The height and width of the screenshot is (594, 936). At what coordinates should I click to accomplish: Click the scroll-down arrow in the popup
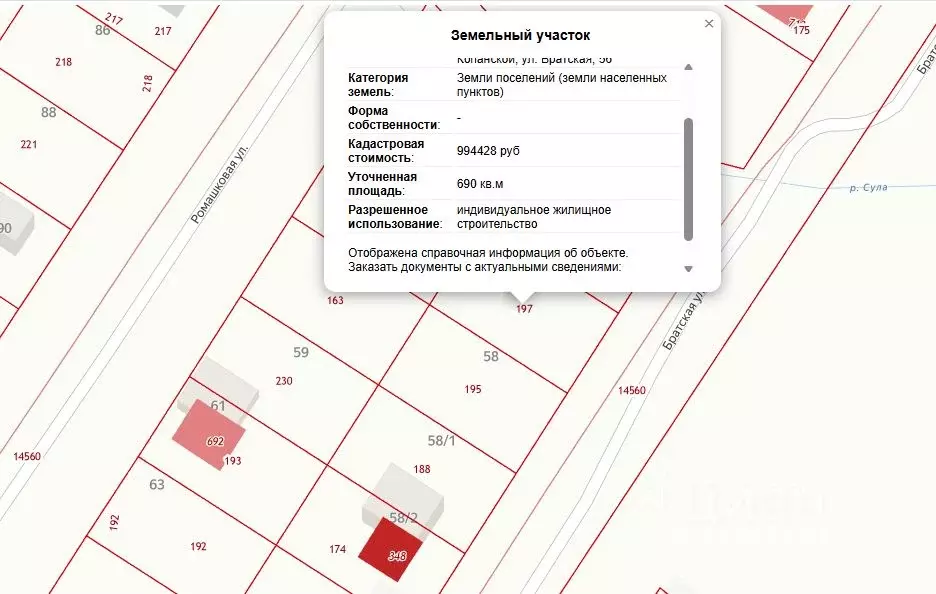tap(687, 269)
